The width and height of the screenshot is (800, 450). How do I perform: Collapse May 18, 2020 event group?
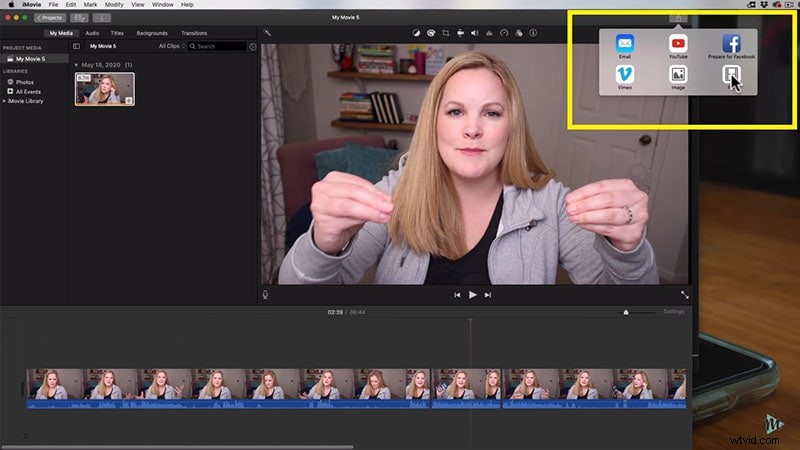pyautogui.click(x=77, y=65)
